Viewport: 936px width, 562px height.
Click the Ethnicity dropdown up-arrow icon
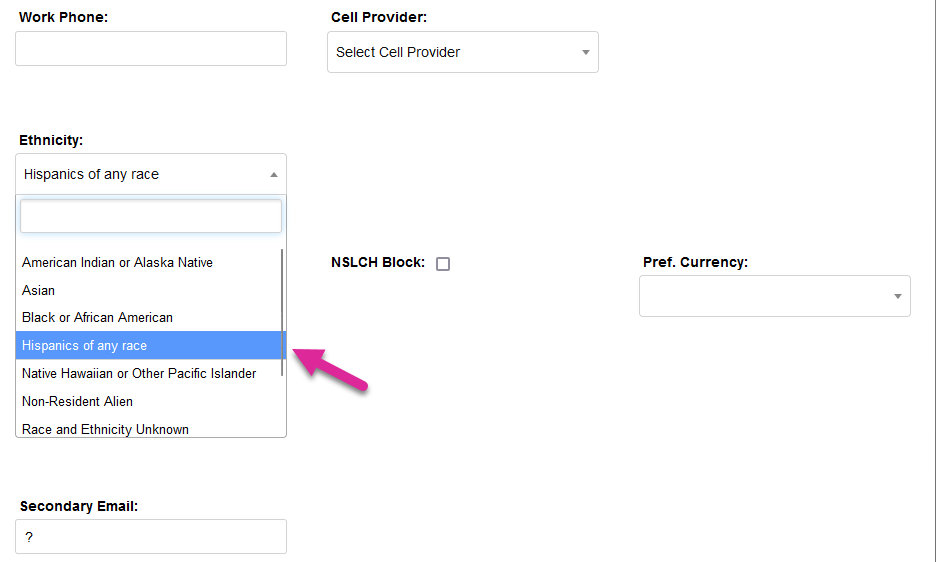pos(274,174)
